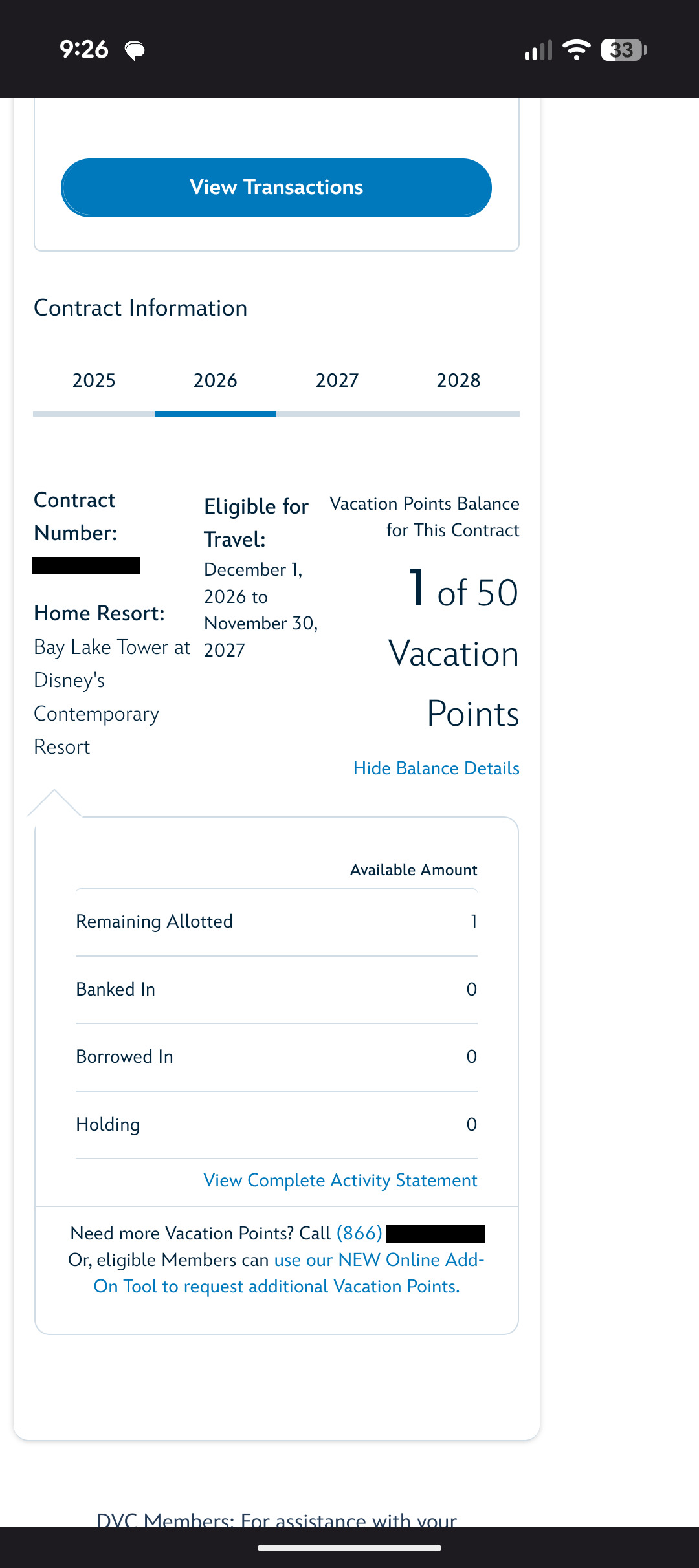Viewport: 699px width, 1568px height.
Task: Open the 2027 contract tab
Action: [337, 380]
